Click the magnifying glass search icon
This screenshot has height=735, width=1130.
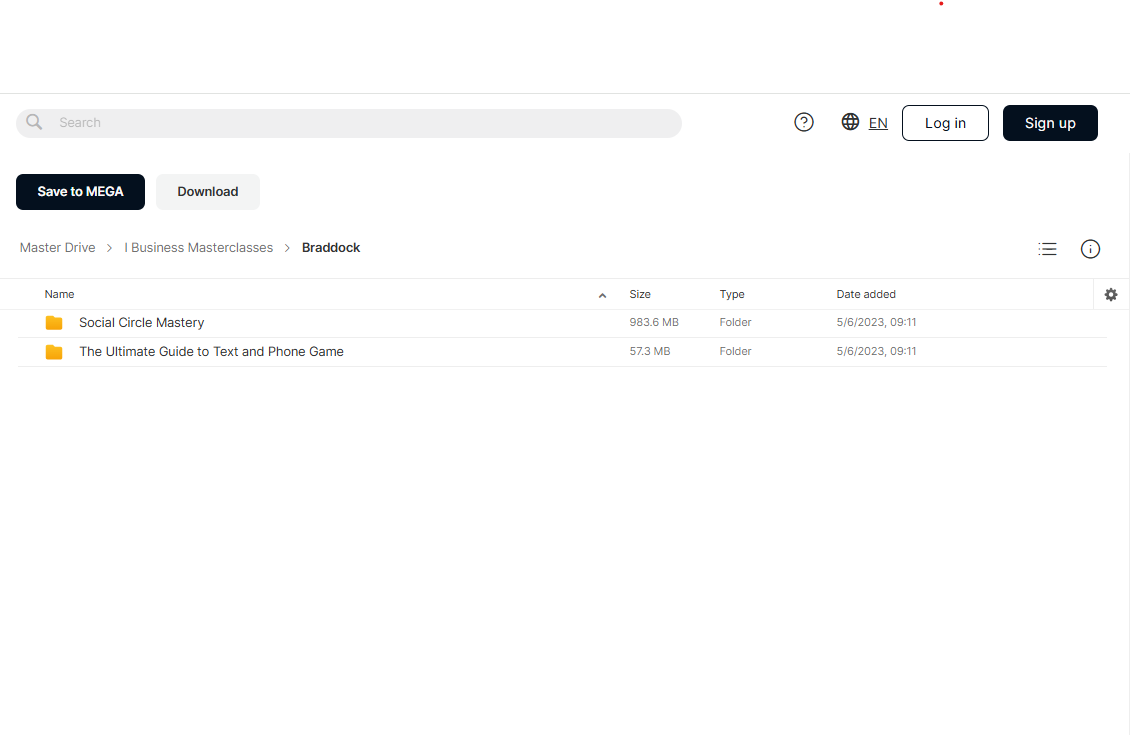point(34,122)
